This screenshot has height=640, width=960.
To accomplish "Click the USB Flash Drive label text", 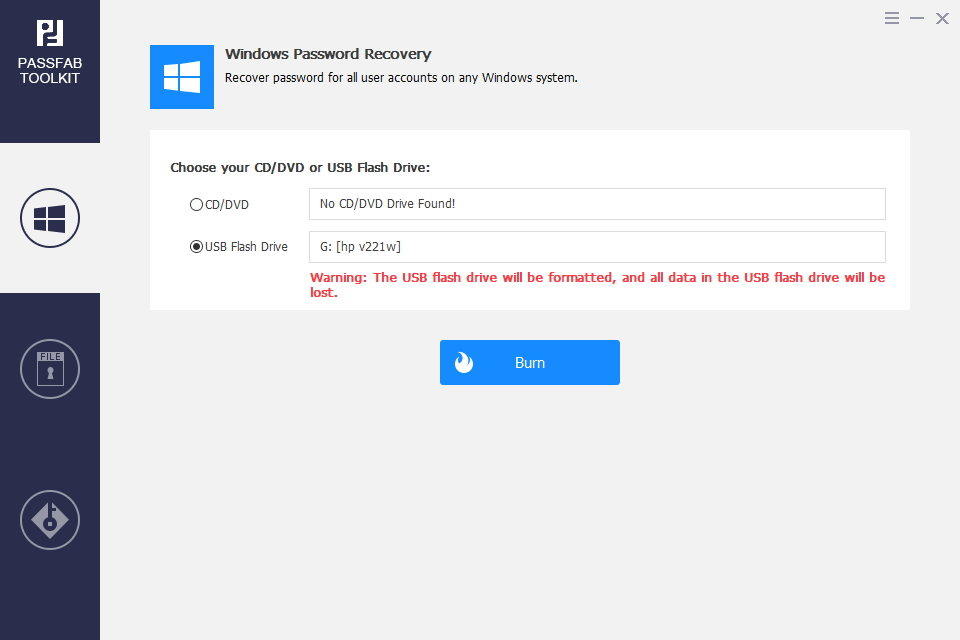I will [246, 246].
